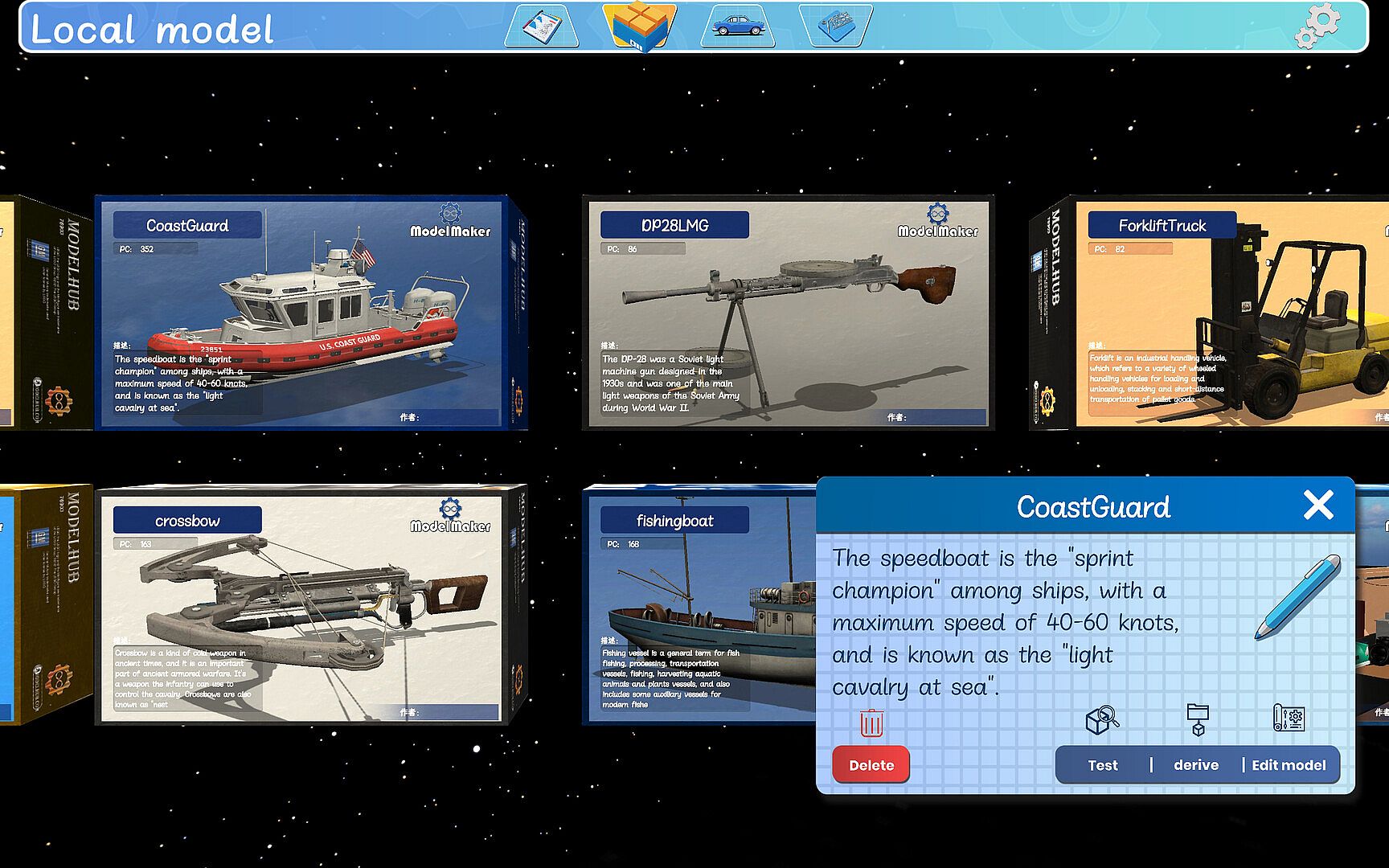
Task: Click the magnifier cube test icon
Action: click(x=1102, y=720)
